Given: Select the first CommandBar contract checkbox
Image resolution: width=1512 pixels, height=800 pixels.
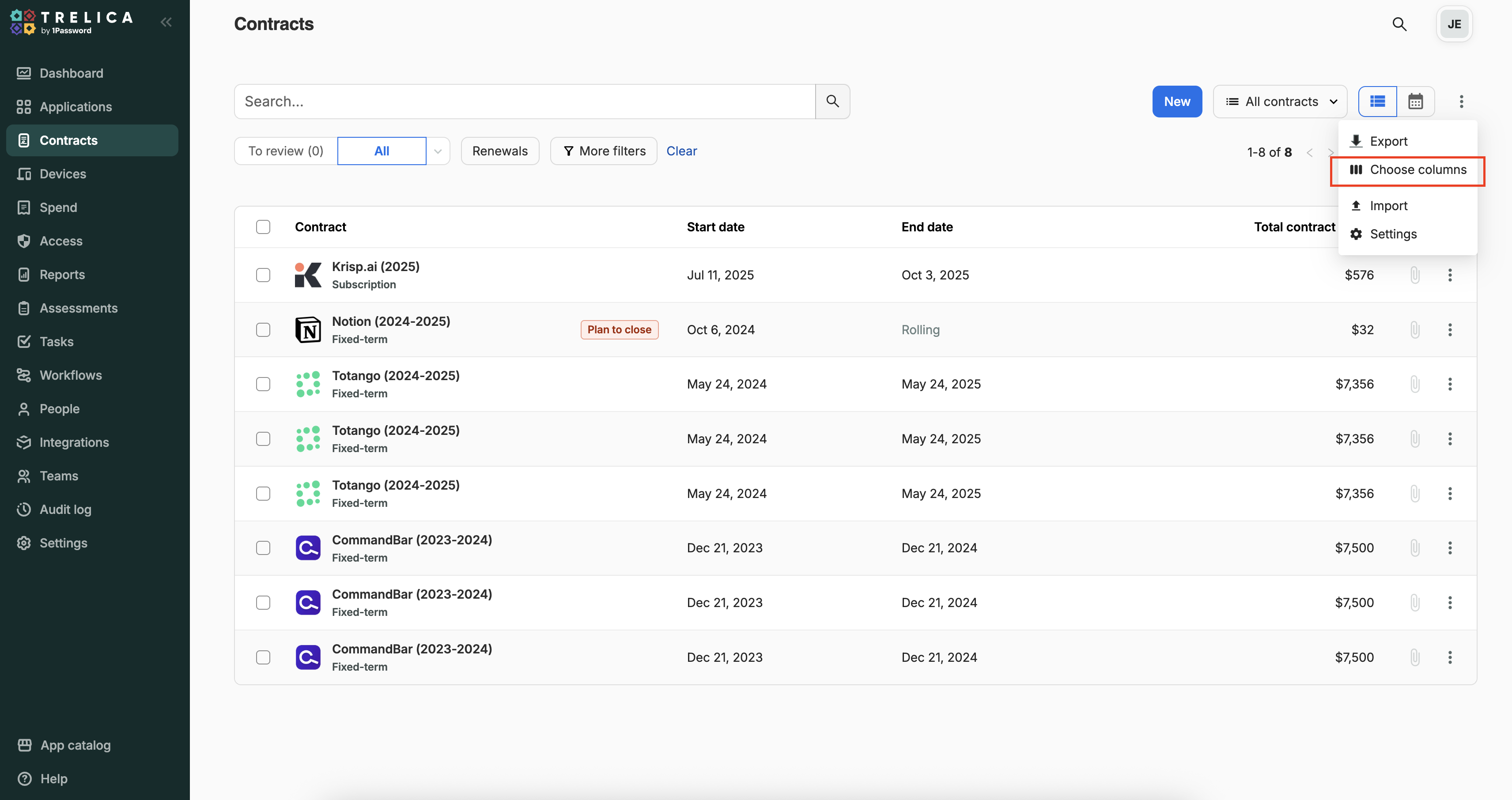Looking at the screenshot, I should pos(263,547).
